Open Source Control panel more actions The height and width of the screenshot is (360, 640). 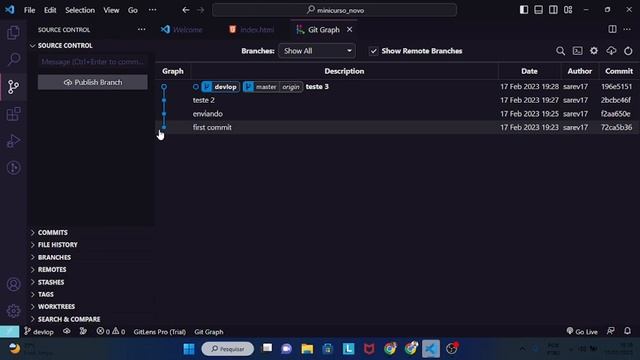[141, 29]
